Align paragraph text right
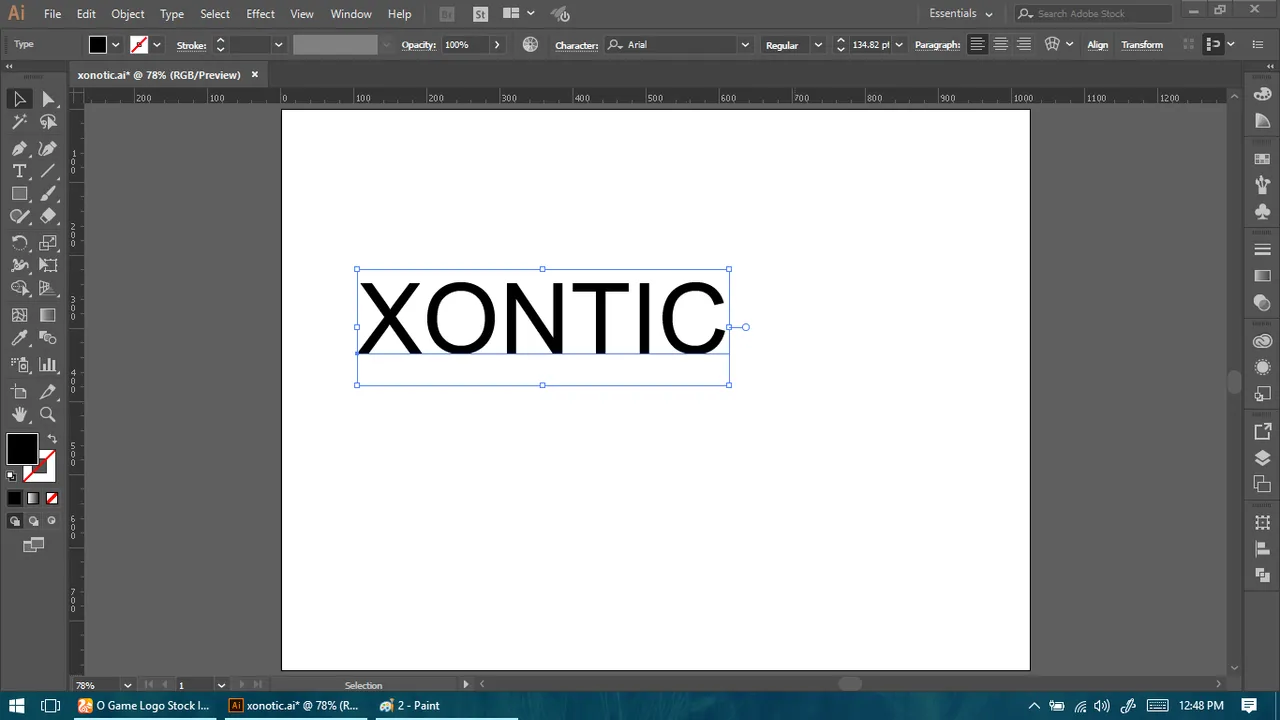 coord(1024,45)
